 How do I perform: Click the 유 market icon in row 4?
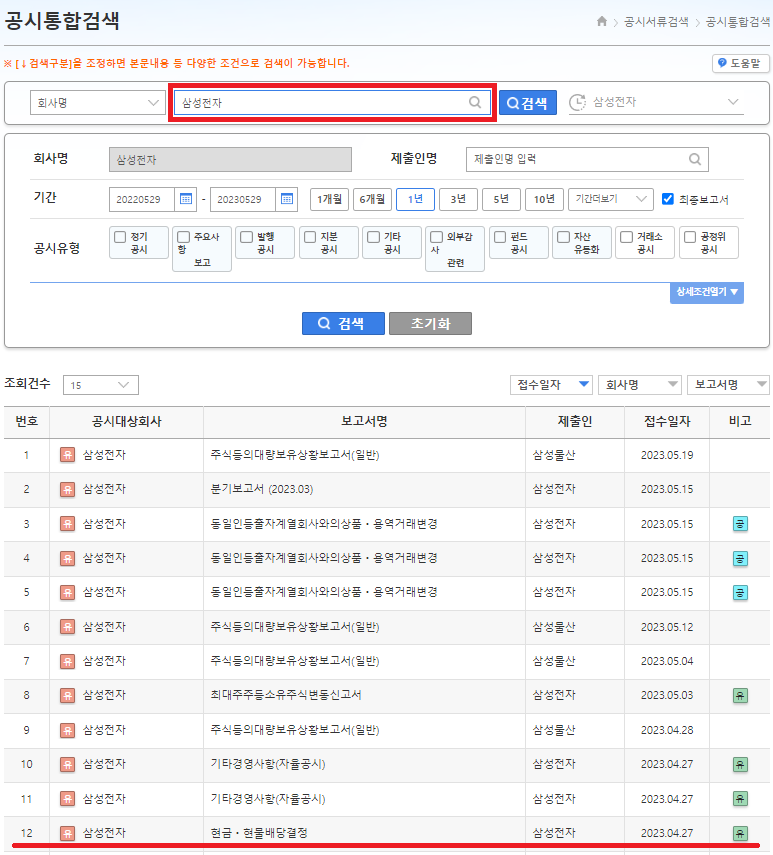click(67, 558)
